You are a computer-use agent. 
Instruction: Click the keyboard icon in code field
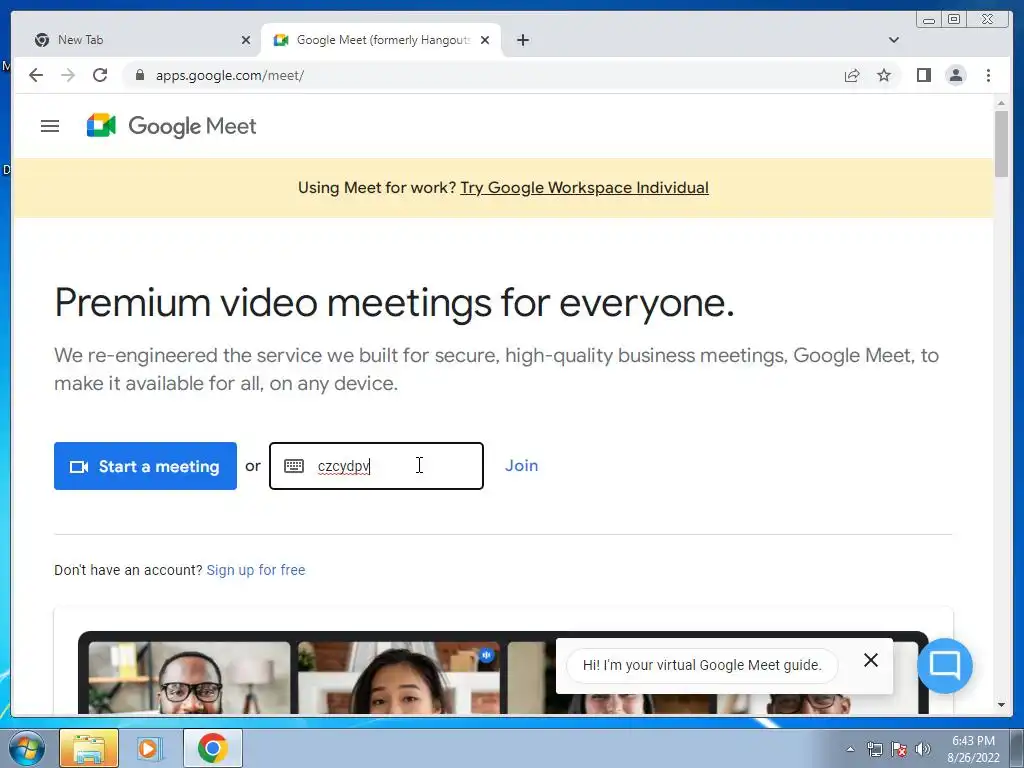click(x=294, y=466)
